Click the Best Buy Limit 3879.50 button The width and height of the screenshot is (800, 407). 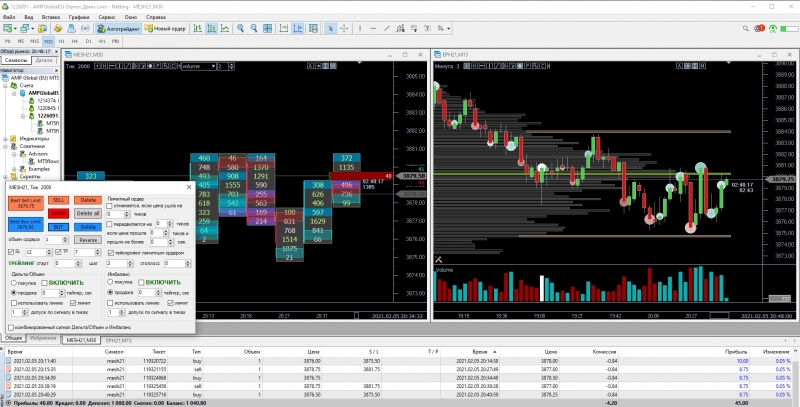coord(26,224)
